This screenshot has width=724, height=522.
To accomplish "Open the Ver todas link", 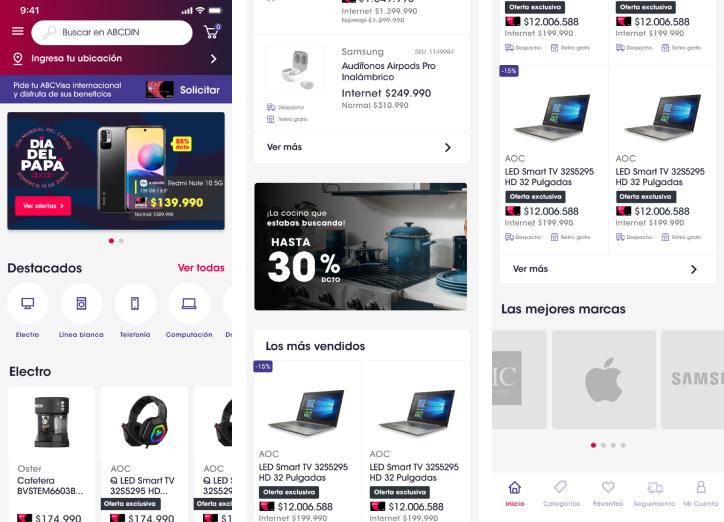I will (201, 268).
